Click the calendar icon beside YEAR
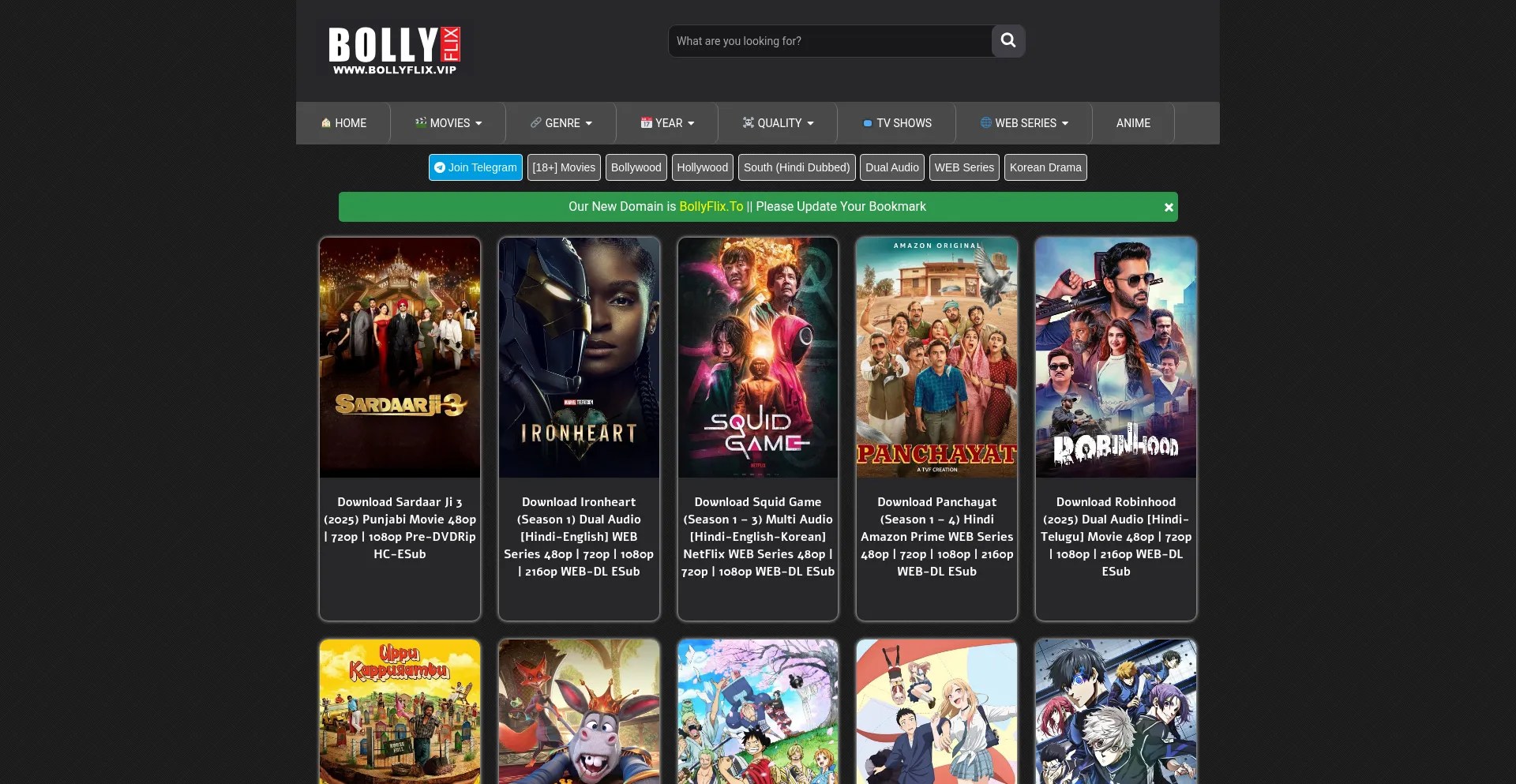This screenshot has height=784, width=1516. (x=647, y=123)
